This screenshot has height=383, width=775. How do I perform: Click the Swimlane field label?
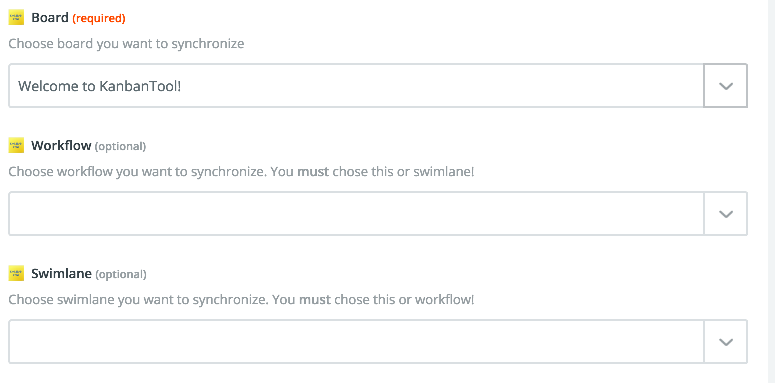(x=61, y=273)
